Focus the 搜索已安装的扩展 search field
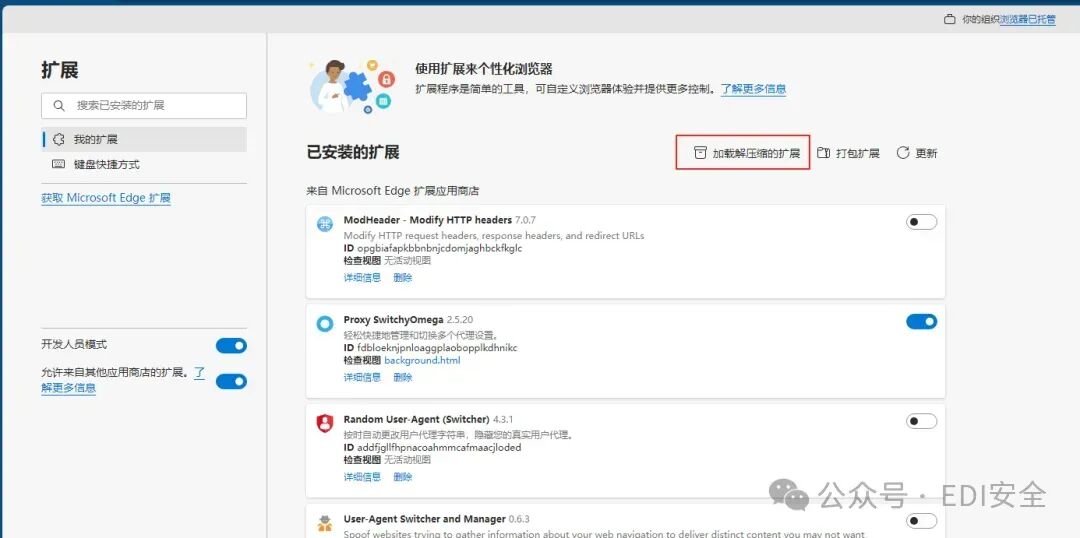This screenshot has height=538, width=1080. pos(144,105)
